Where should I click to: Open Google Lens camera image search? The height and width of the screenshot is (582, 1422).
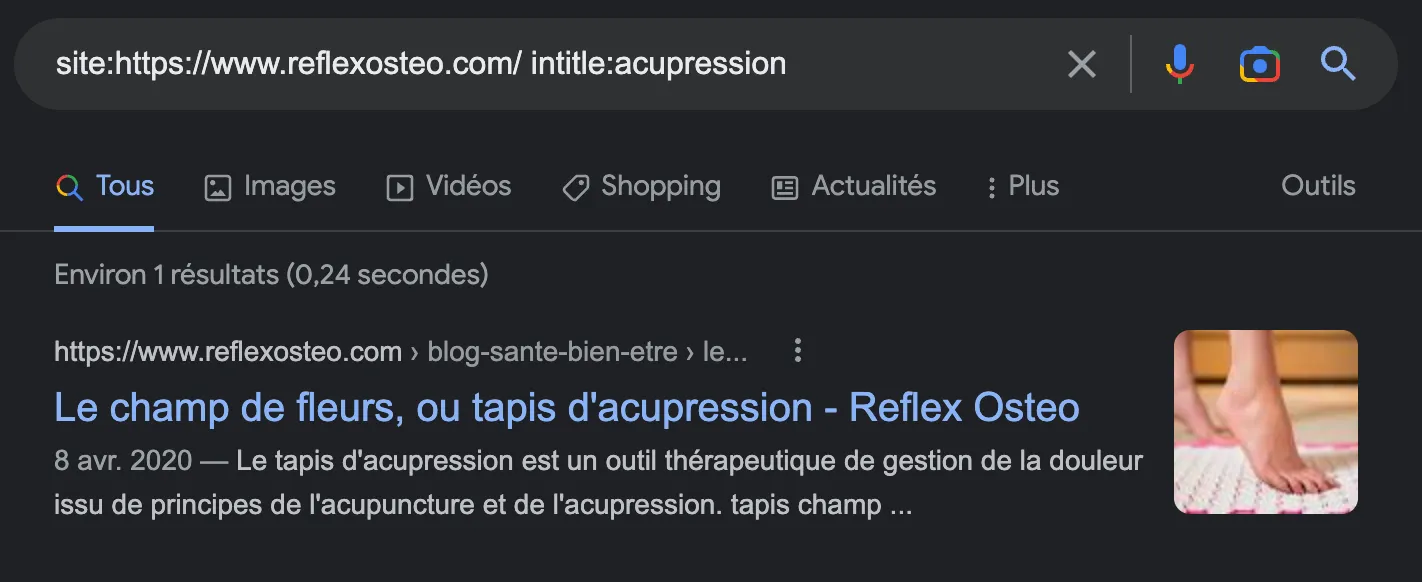coord(1259,65)
